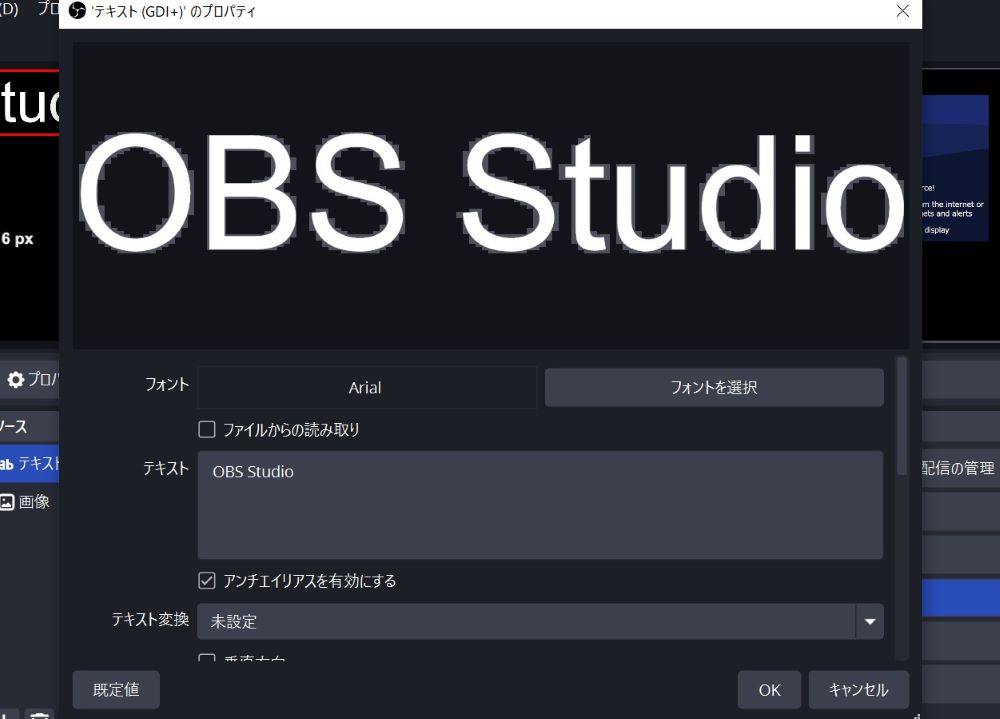Click 配信の管理 in the main window

958,468
